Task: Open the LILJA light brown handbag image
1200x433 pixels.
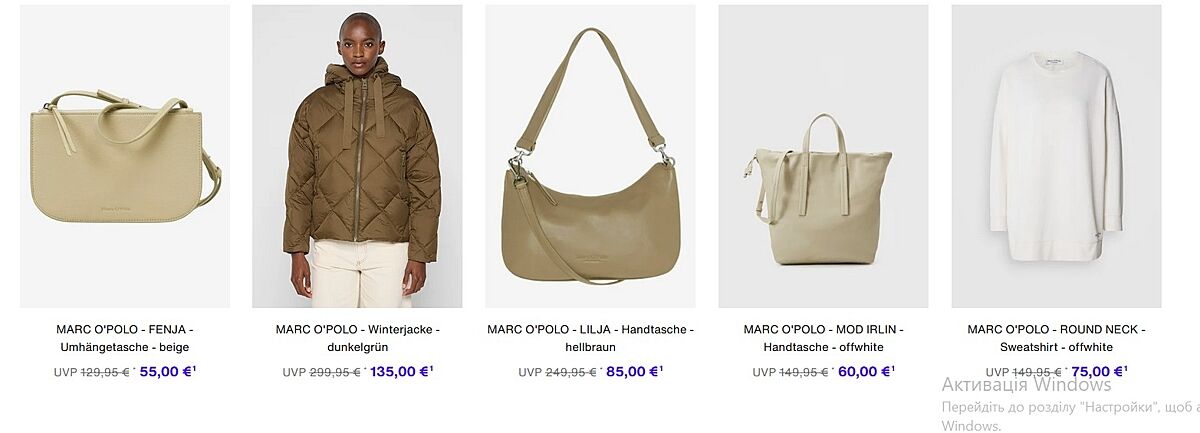Action: click(x=590, y=156)
